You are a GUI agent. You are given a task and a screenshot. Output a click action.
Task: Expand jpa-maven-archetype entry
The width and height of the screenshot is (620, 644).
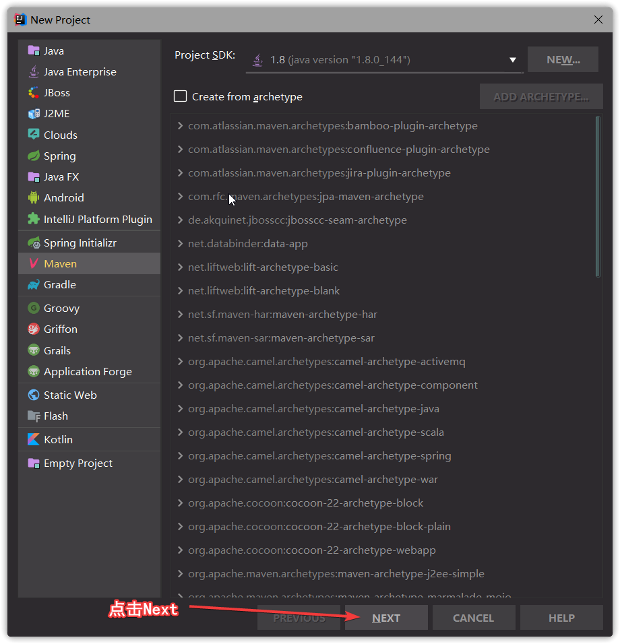click(x=180, y=196)
